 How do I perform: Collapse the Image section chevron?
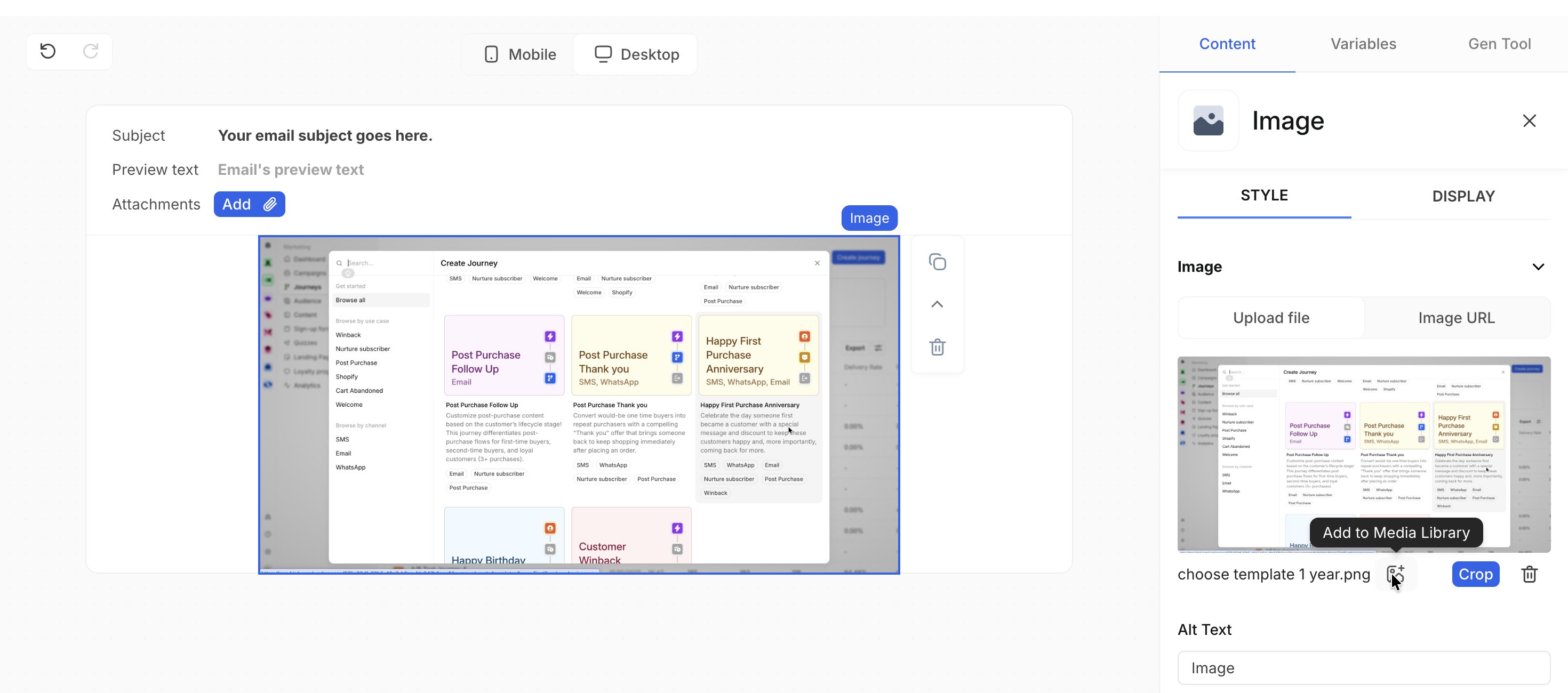pyautogui.click(x=1538, y=267)
